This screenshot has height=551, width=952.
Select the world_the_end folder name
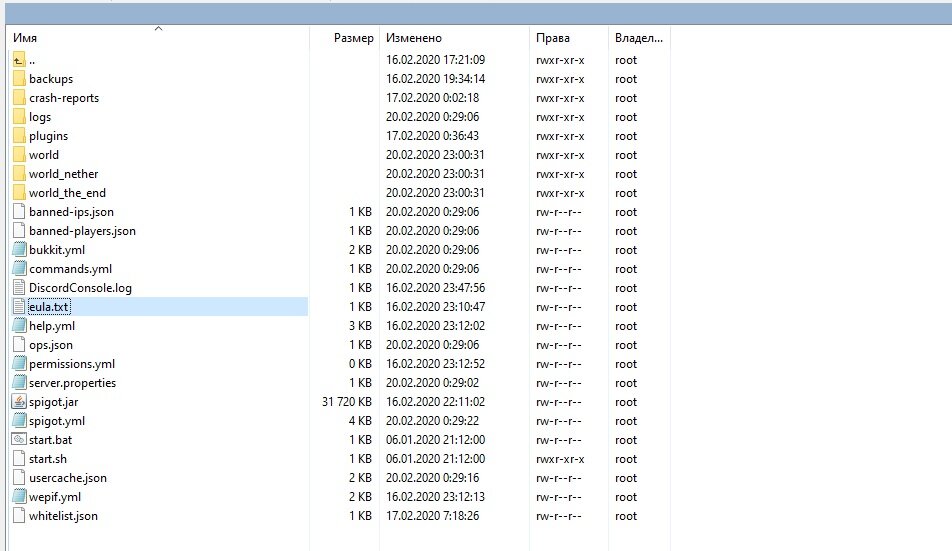(x=67, y=193)
